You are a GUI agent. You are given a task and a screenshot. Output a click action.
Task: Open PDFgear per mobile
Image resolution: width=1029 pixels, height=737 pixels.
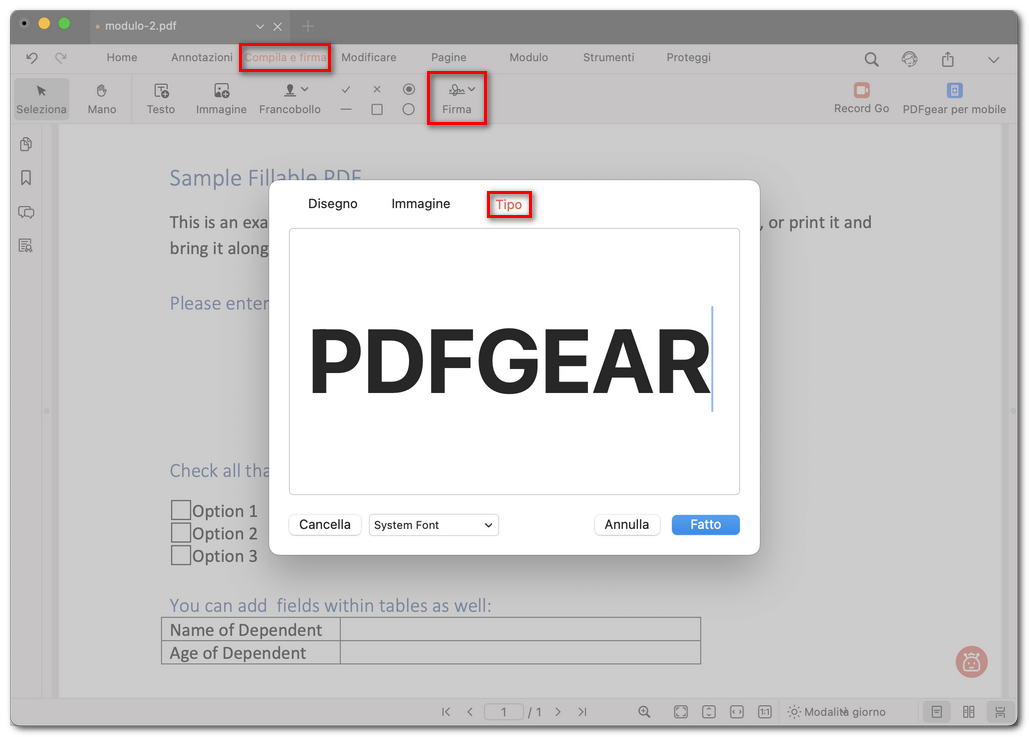(953, 90)
